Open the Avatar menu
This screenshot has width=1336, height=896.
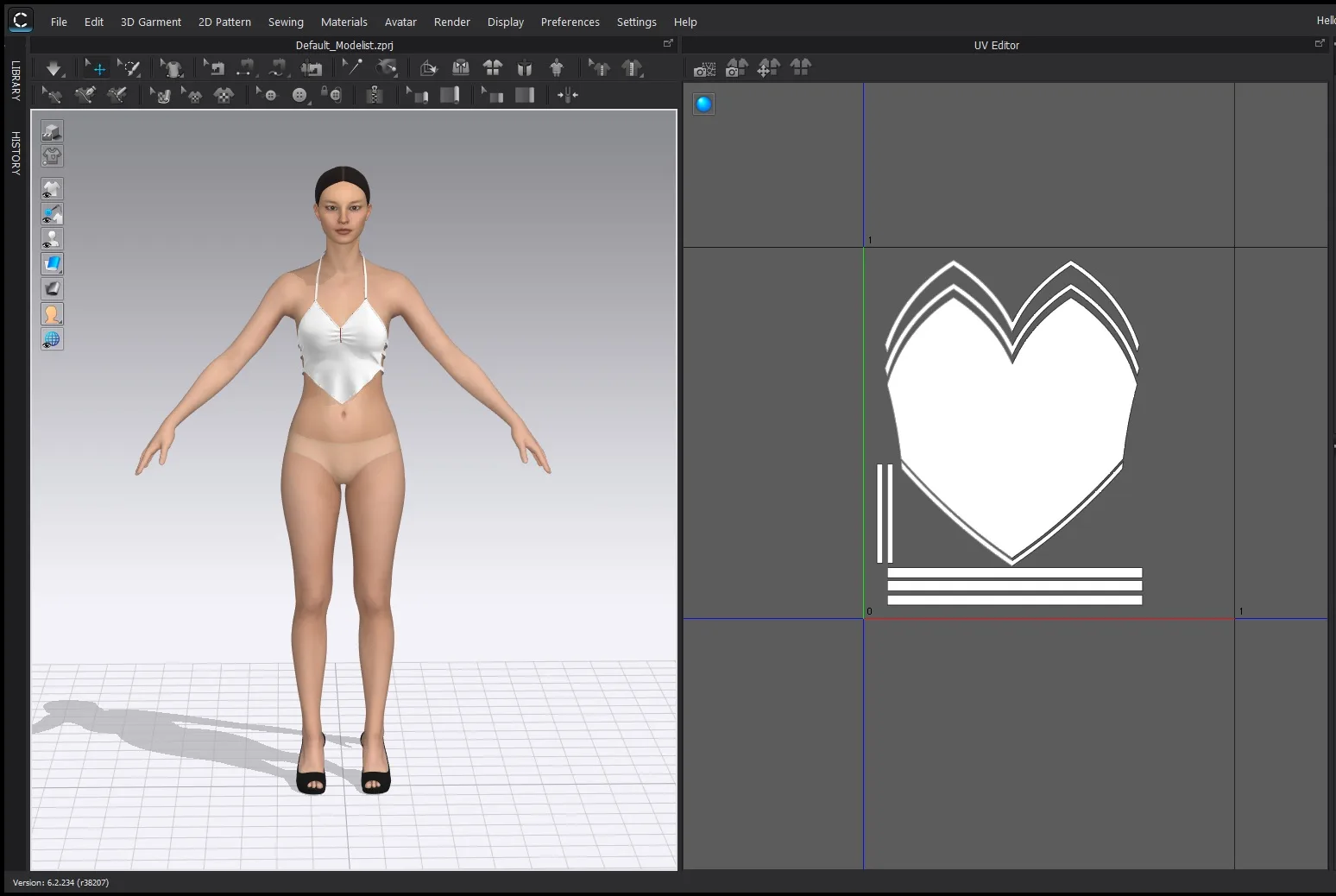pos(400,22)
